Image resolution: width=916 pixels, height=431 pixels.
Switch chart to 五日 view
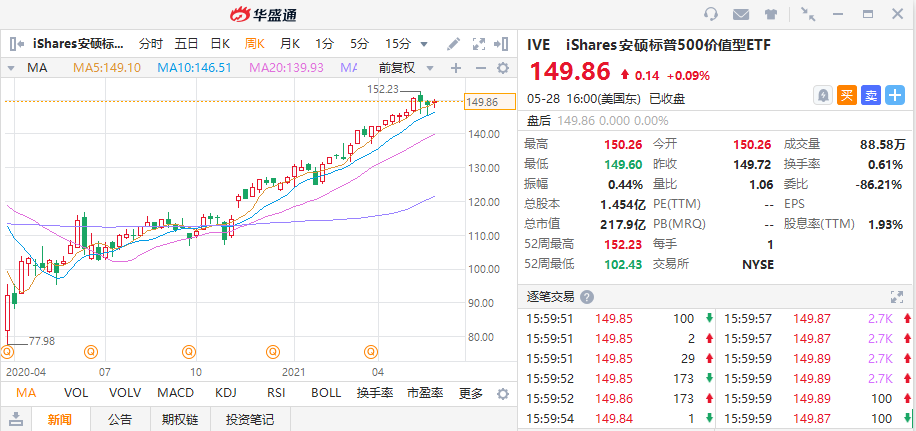(186, 43)
